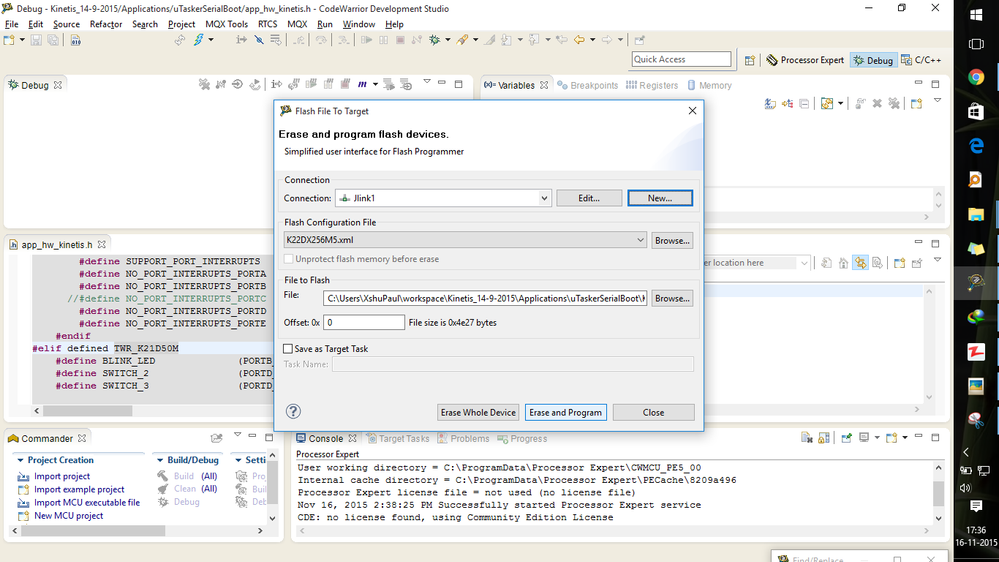Screen dimensions: 999x562
Task: Click the blue lightning Flash programmer icon
Action: [199, 40]
